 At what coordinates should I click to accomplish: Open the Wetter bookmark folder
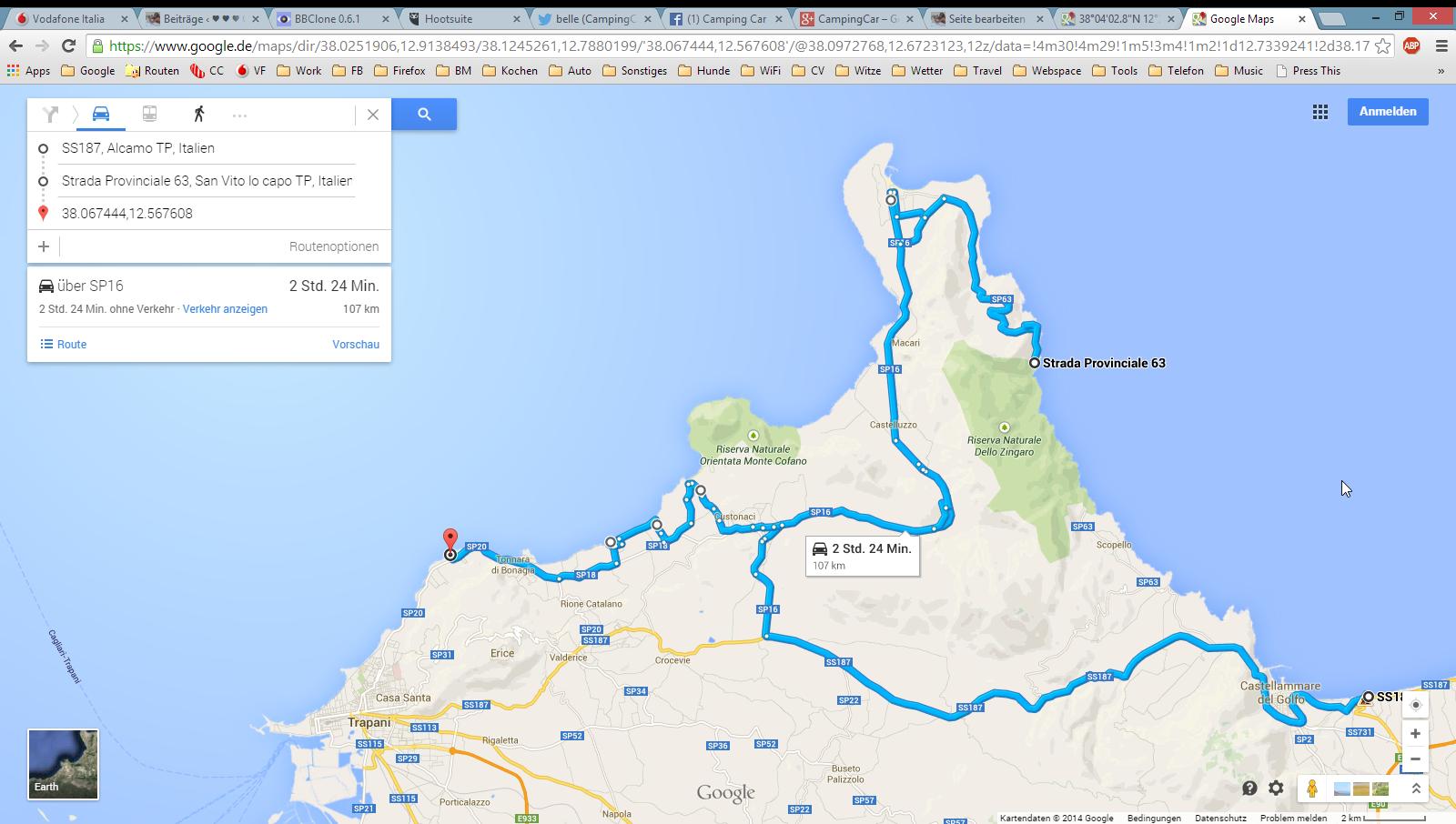pos(917,70)
